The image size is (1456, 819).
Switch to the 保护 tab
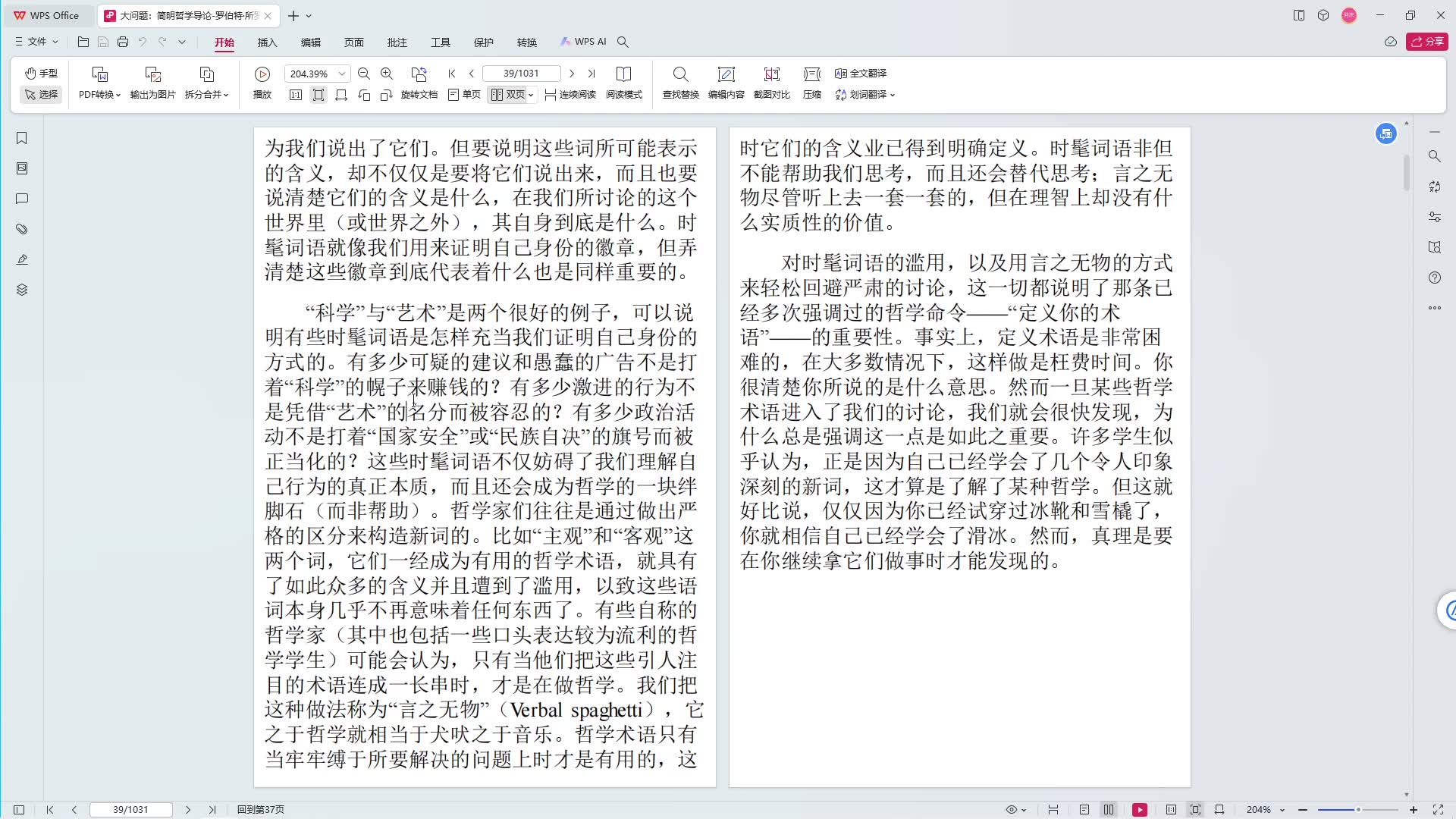(x=484, y=42)
